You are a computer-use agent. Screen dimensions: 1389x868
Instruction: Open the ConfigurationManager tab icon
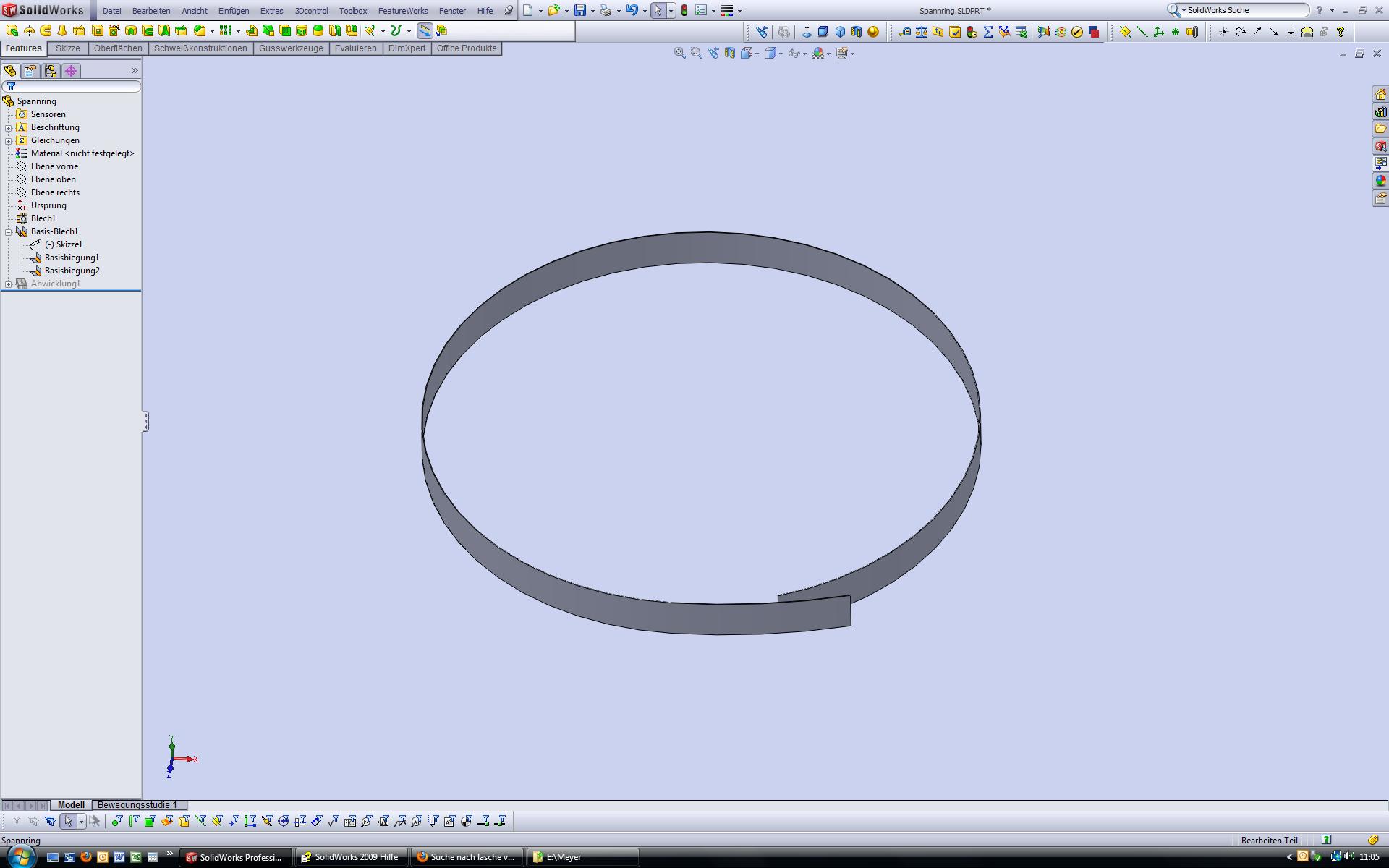coord(51,71)
